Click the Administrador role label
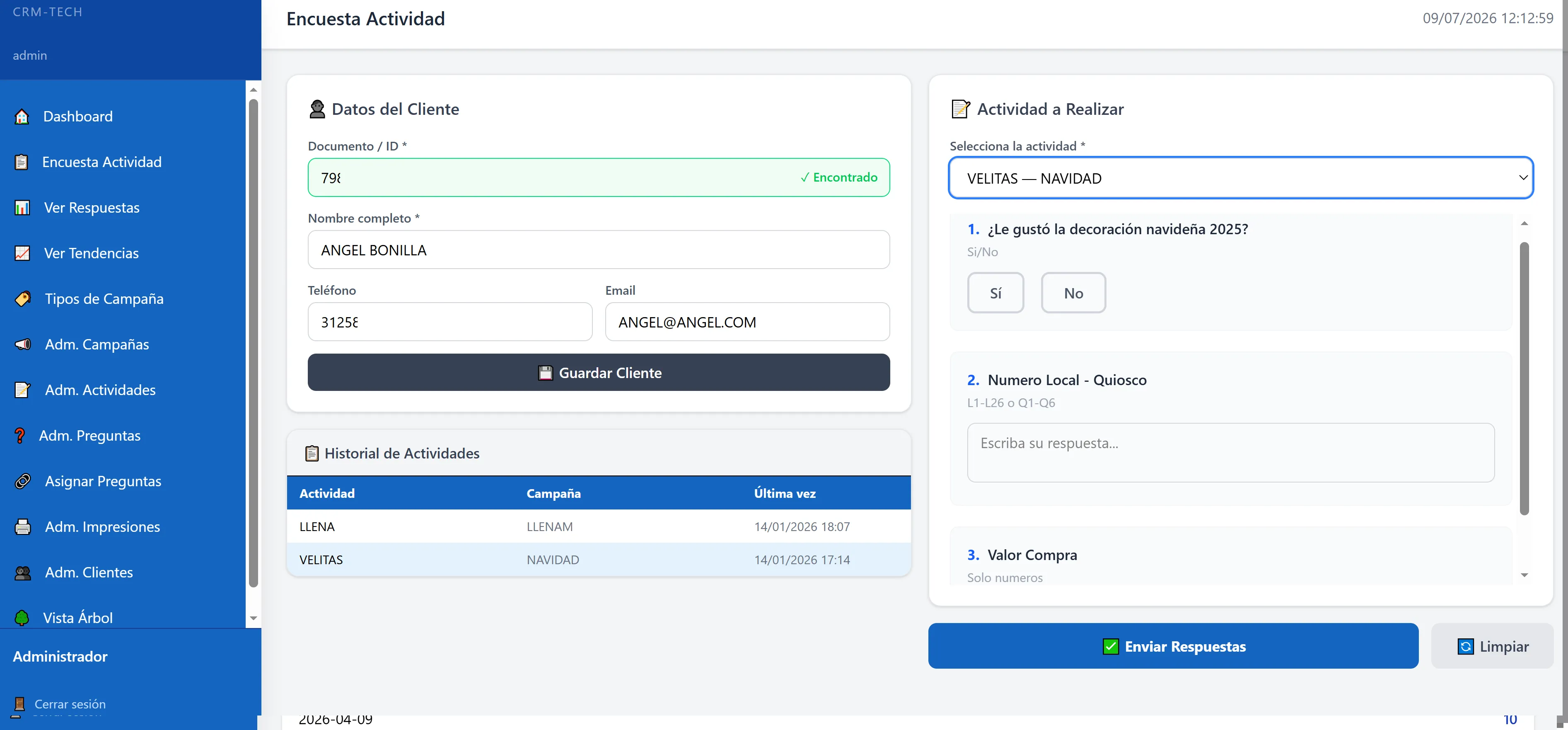 pyautogui.click(x=60, y=656)
